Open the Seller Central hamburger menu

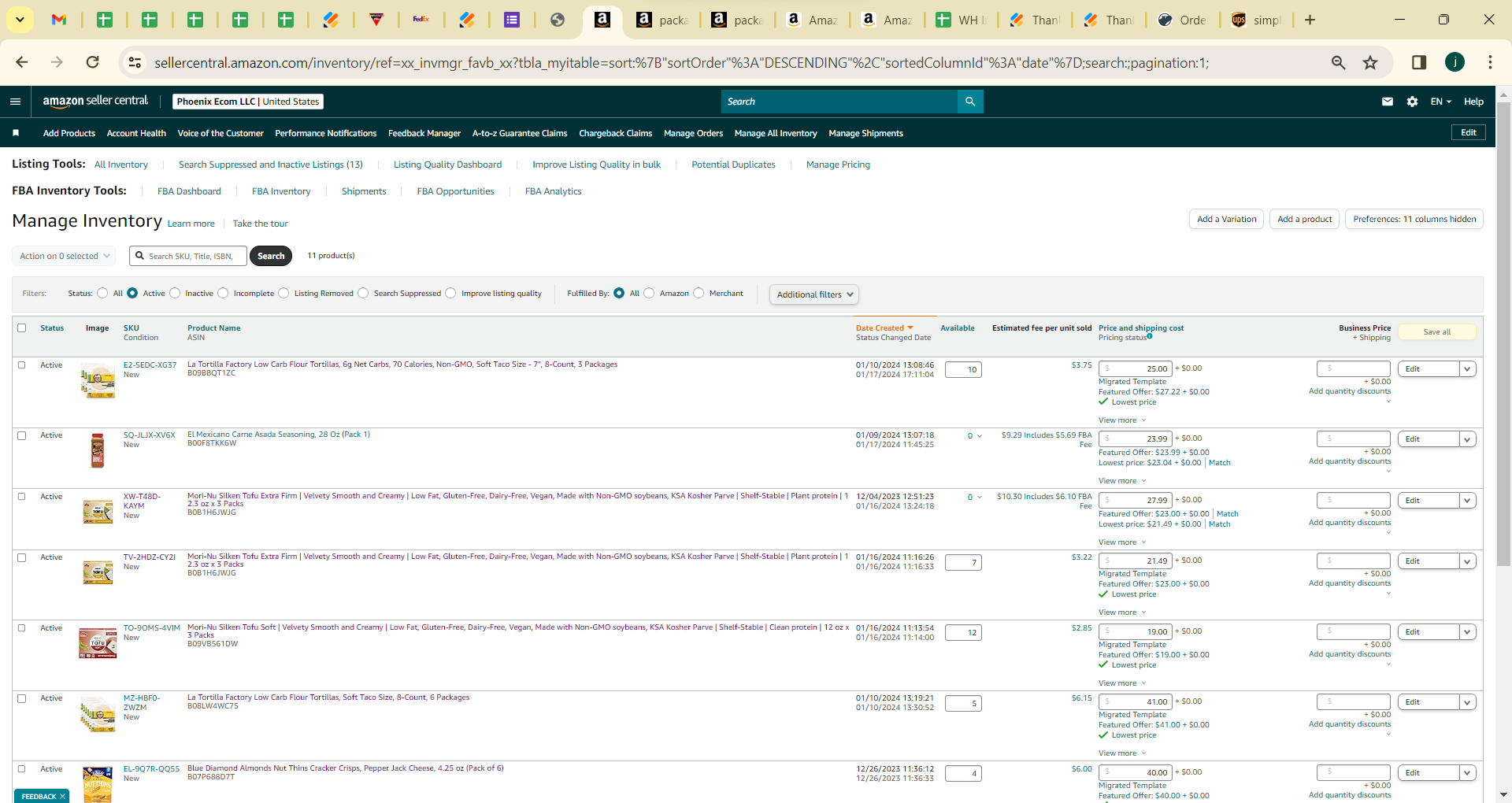click(15, 102)
